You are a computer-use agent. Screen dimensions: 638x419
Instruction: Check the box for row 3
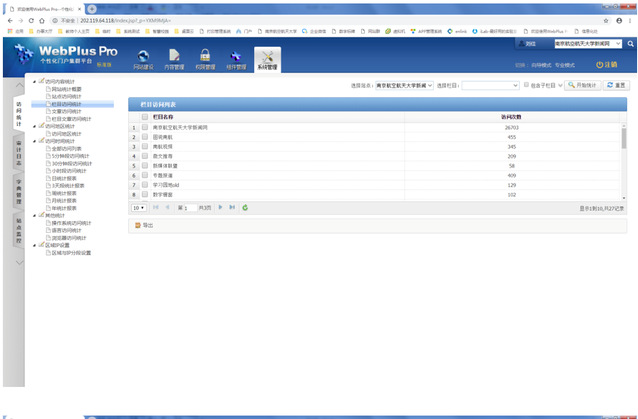(144, 146)
